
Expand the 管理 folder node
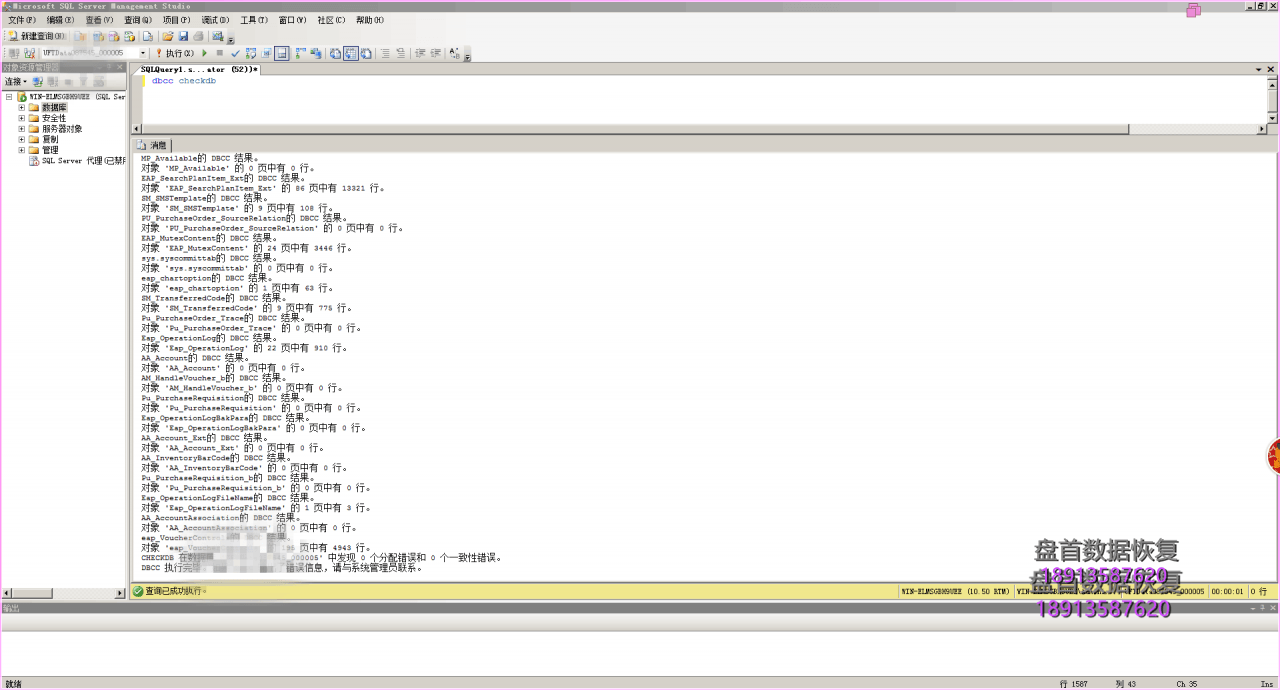(21, 149)
